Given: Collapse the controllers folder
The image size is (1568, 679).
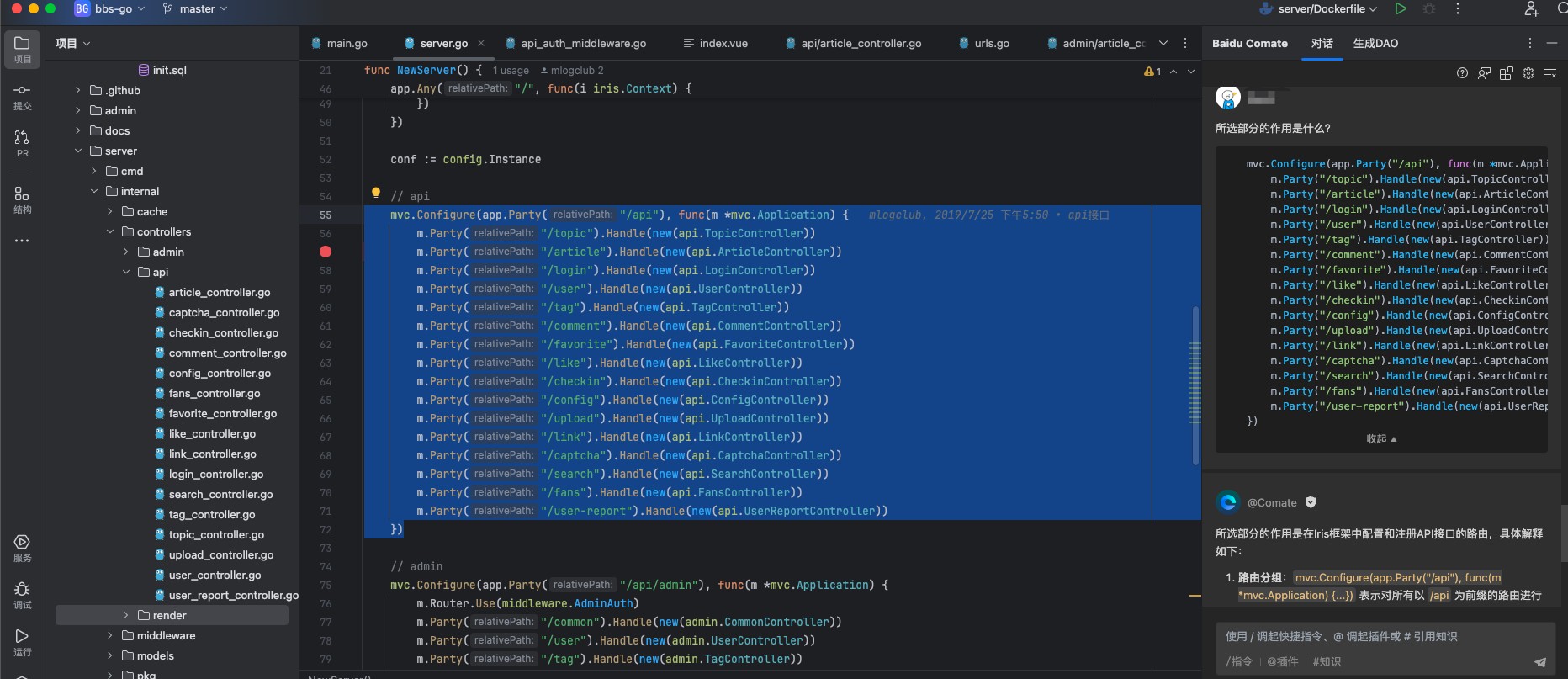Looking at the screenshot, I should coord(110,231).
